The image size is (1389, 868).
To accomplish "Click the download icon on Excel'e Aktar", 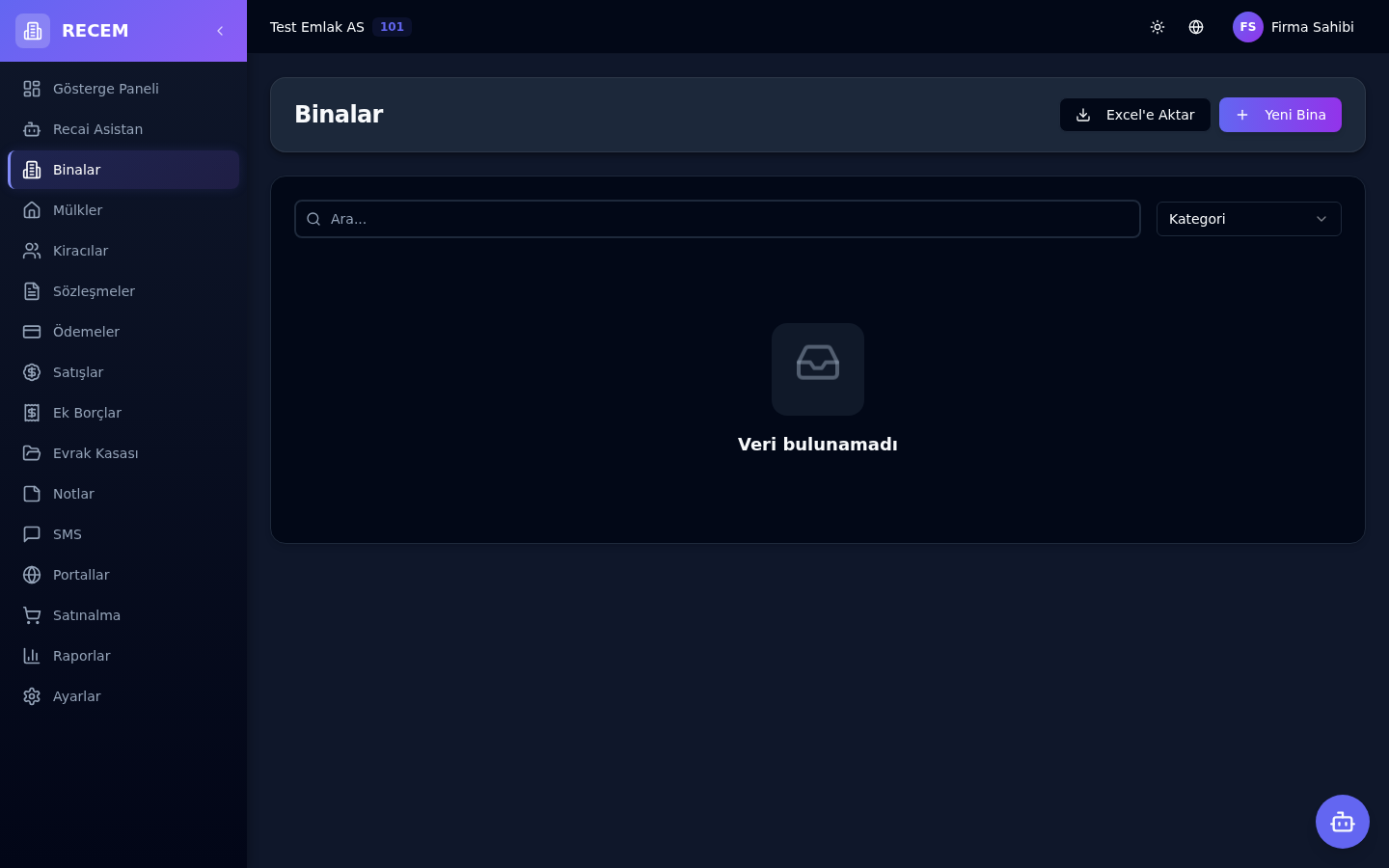I will [1083, 115].
